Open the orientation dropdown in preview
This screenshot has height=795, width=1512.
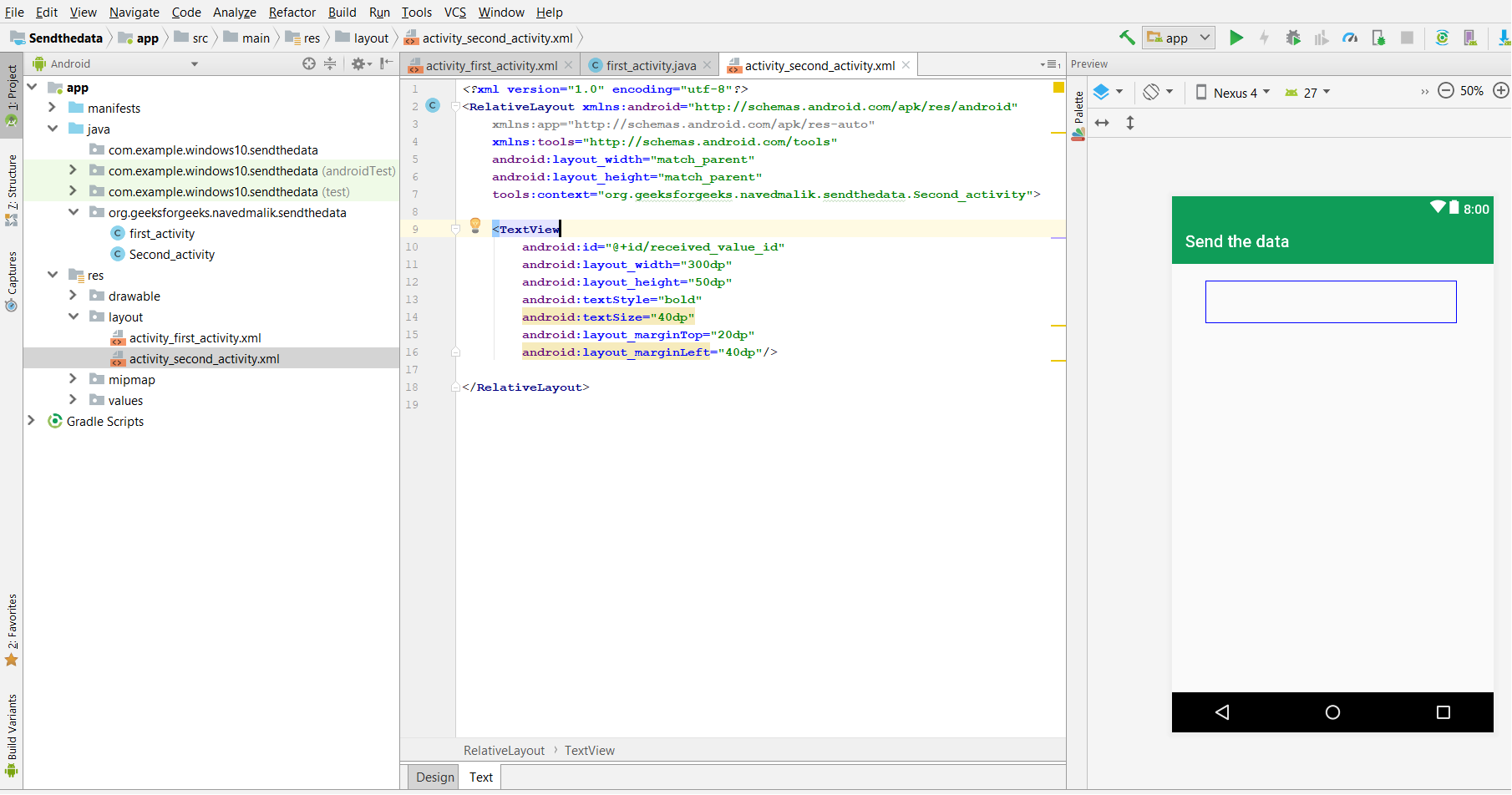(x=1159, y=92)
